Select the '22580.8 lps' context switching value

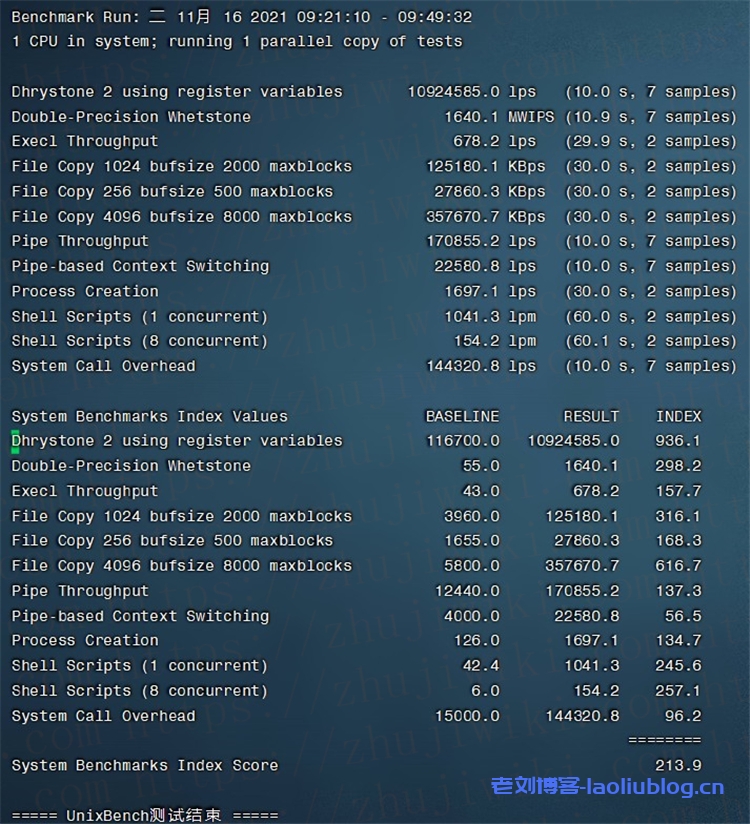[485, 266]
